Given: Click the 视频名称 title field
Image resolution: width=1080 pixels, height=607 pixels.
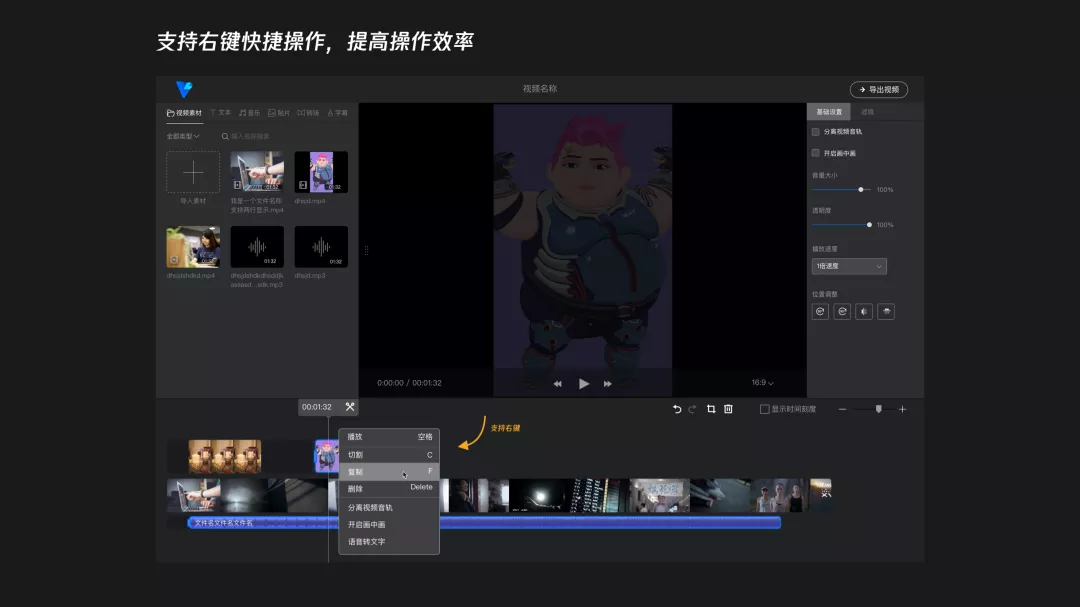Looking at the screenshot, I should tap(540, 89).
